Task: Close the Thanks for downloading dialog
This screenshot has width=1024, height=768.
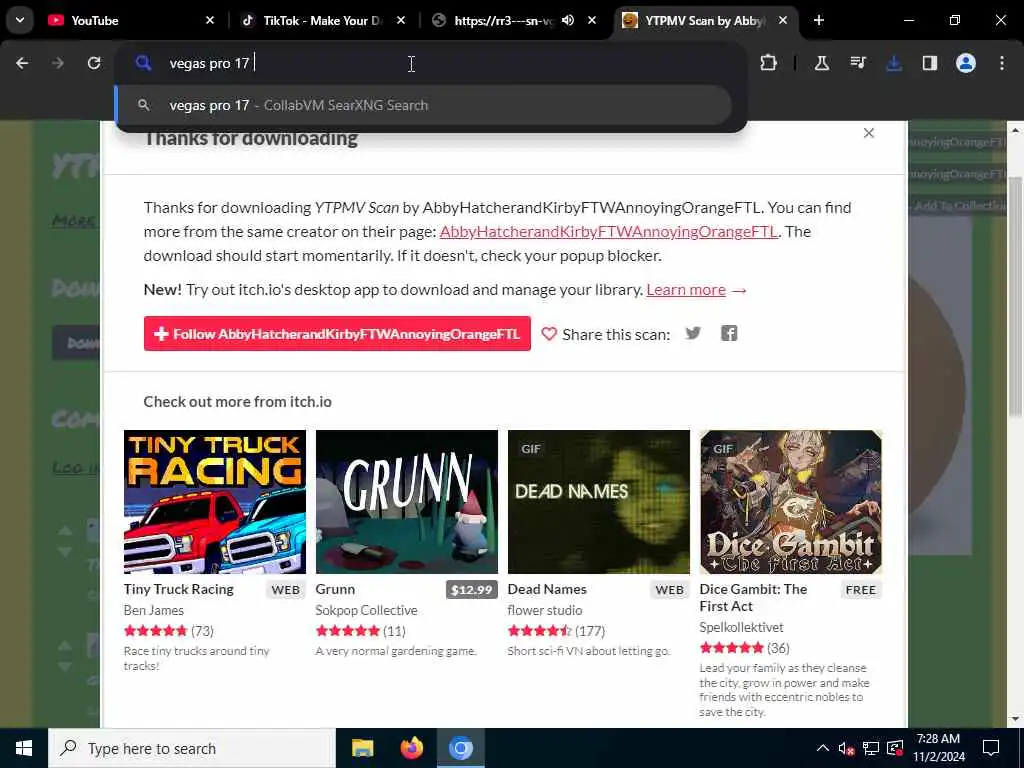Action: 869,133
